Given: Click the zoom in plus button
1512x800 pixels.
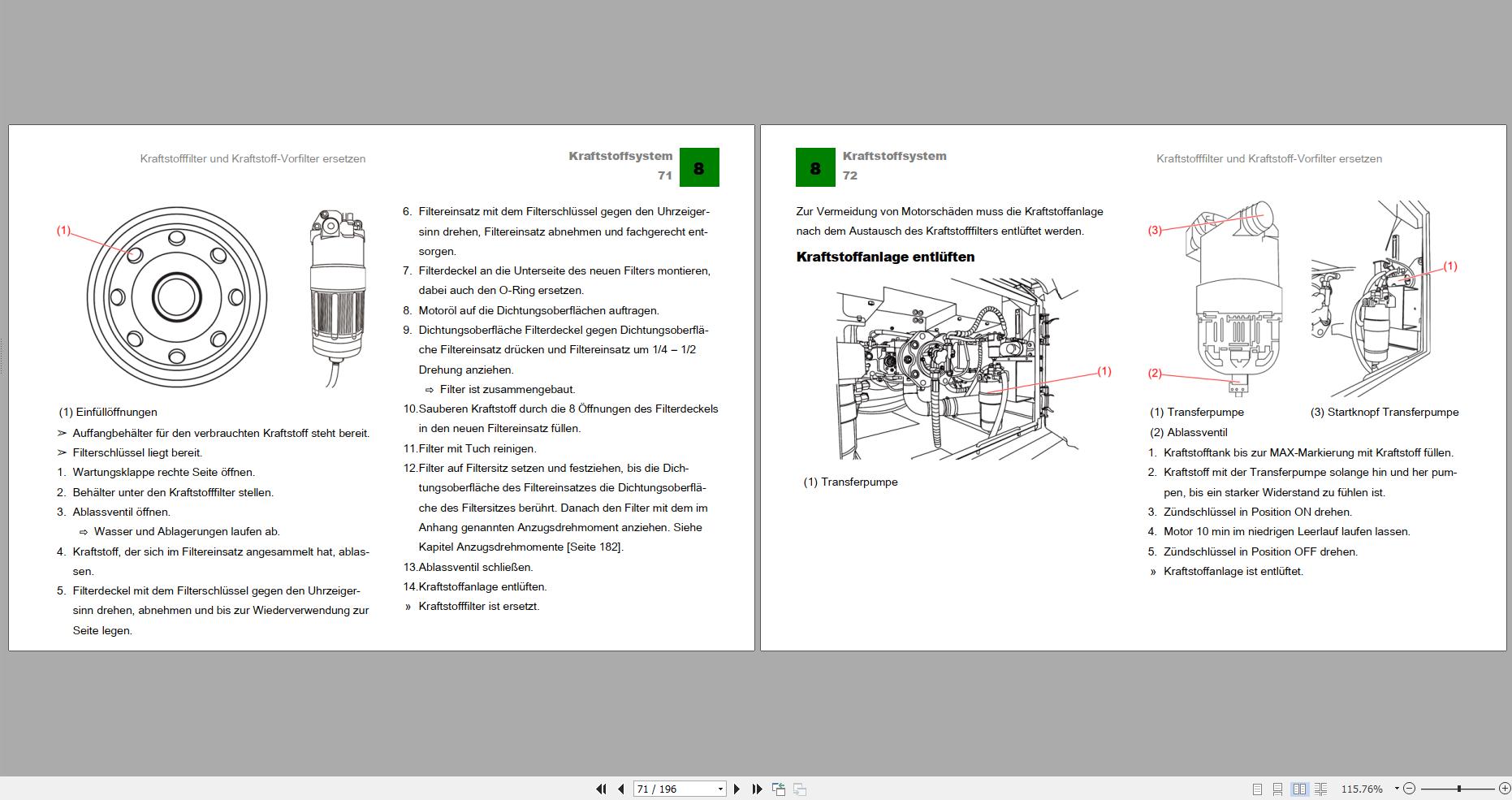Looking at the screenshot, I should (x=1505, y=789).
